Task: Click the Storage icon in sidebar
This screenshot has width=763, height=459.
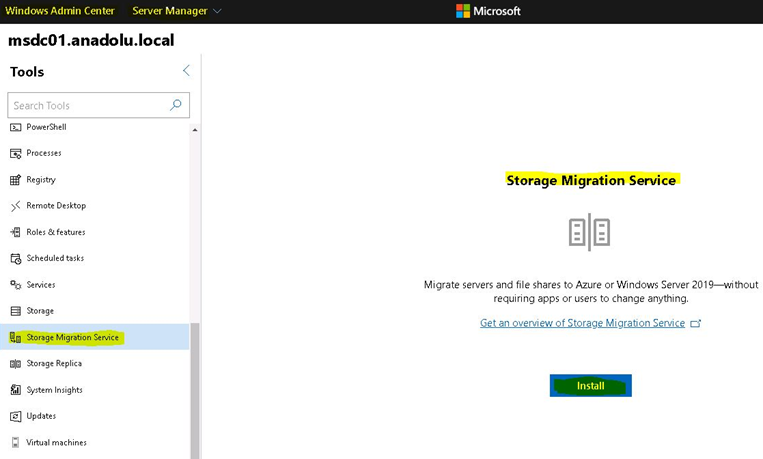Action: click(16, 311)
